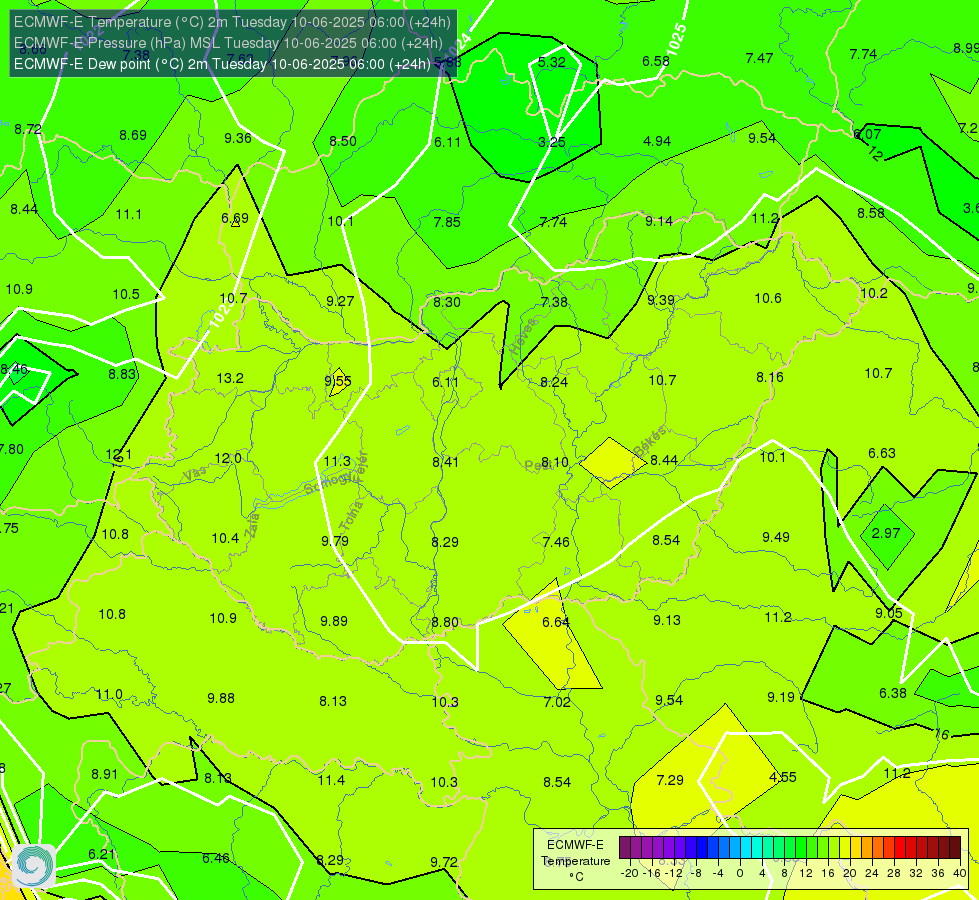The image size is (979, 900).
Task: Click the 9.72 dew point value
Action: [444, 862]
